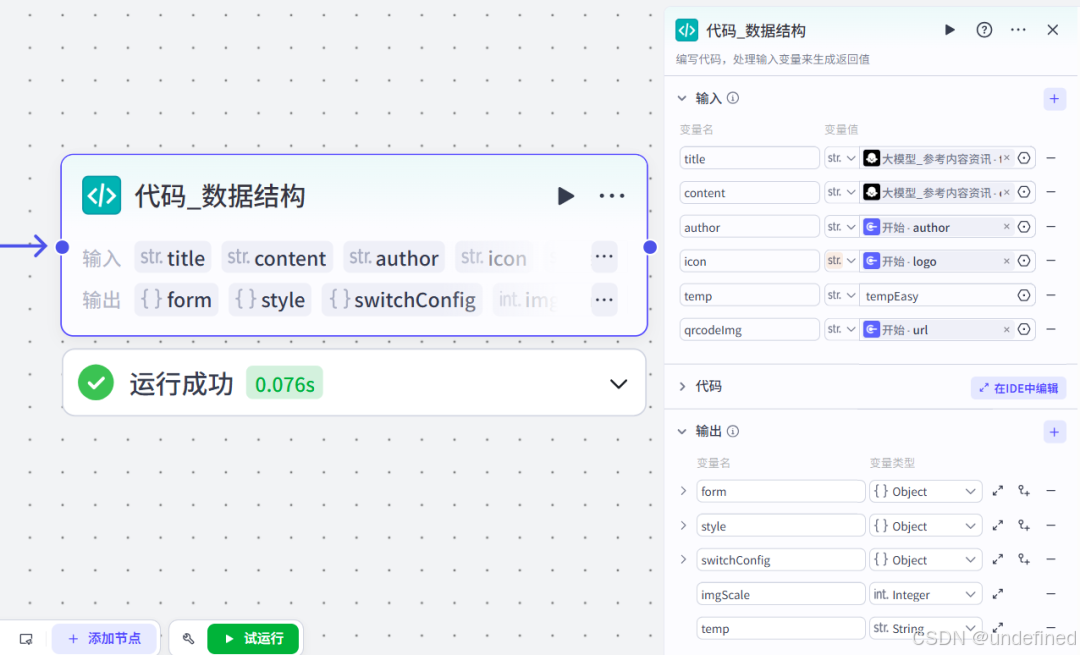
Task: Run code from the panel header play icon
Action: click(x=949, y=30)
